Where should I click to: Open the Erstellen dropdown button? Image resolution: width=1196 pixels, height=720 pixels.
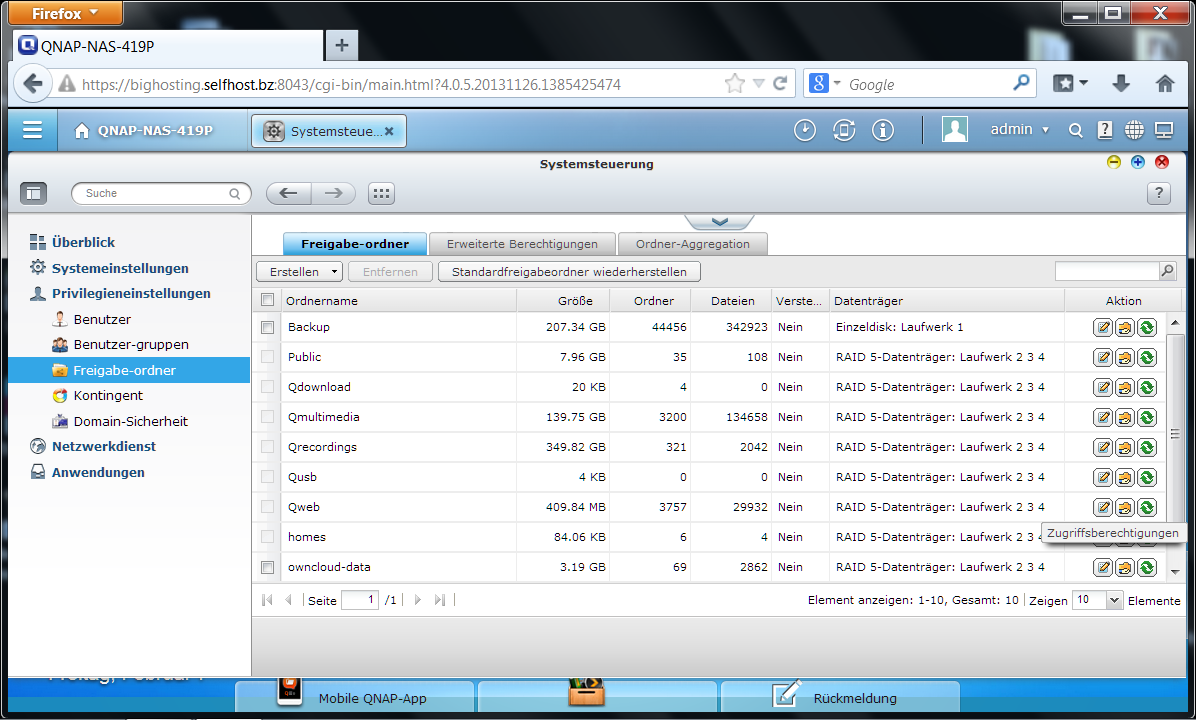pos(300,272)
